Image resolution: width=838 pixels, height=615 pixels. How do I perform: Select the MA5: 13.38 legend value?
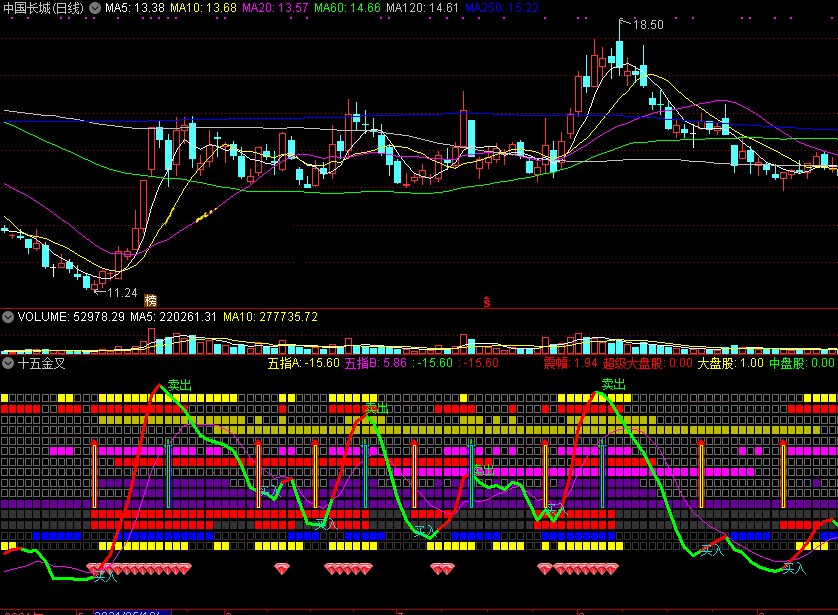click(x=135, y=8)
